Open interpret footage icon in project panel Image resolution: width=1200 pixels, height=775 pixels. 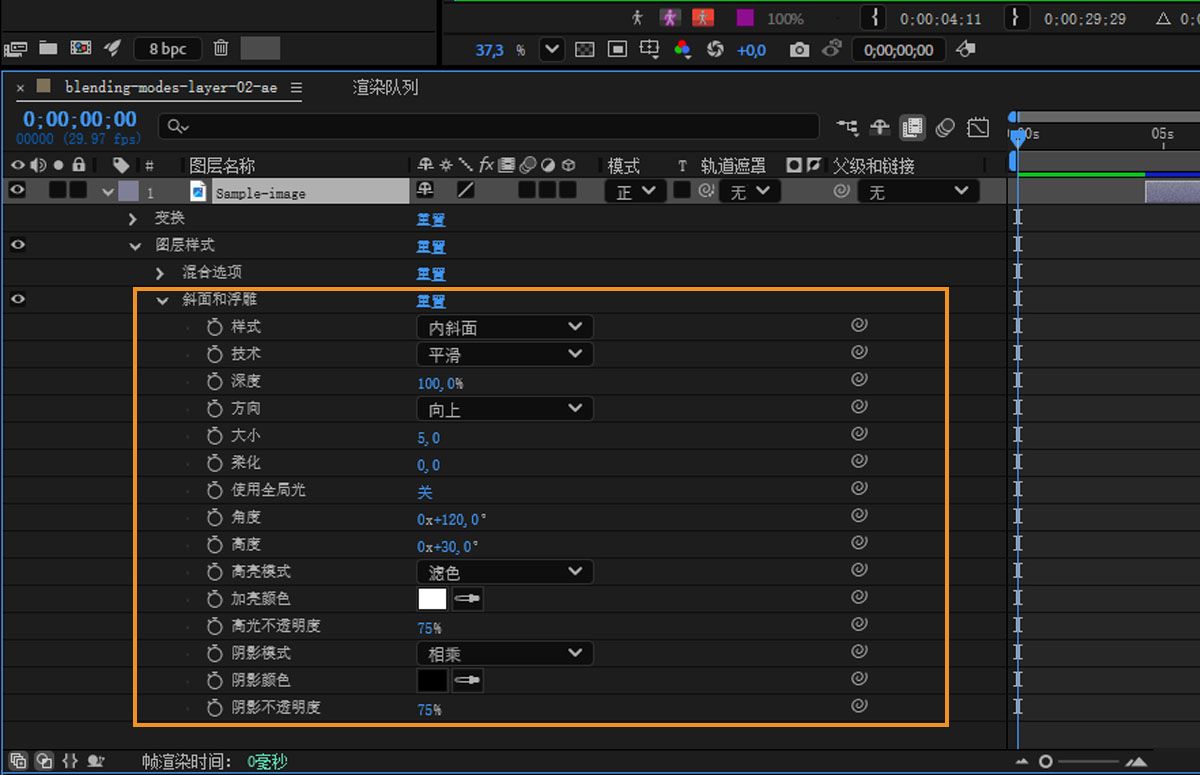click(15, 48)
